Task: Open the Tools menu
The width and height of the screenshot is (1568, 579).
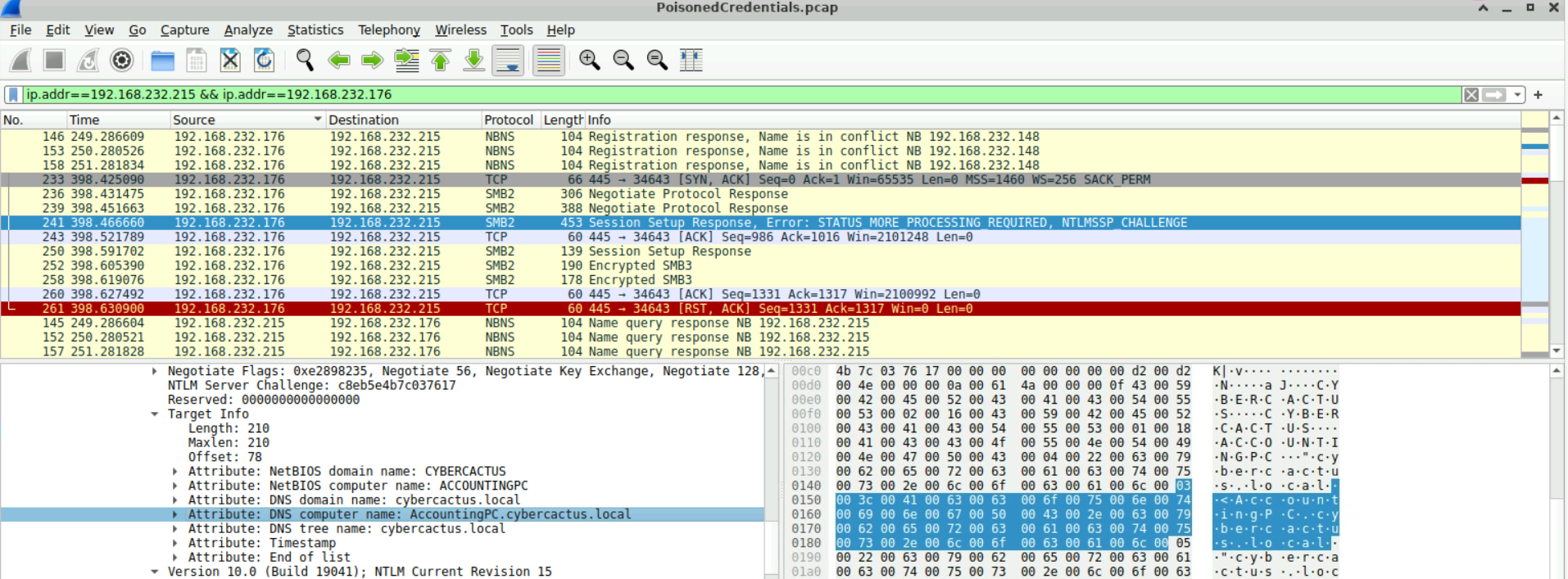Action: click(516, 29)
